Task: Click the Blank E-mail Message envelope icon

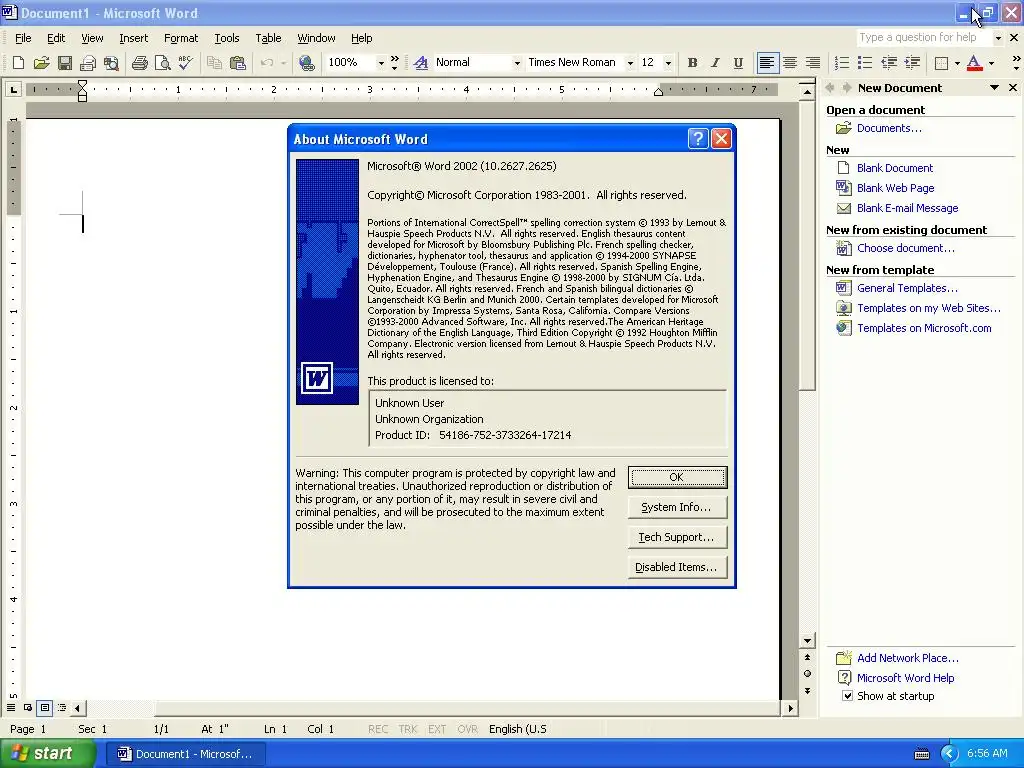Action: [844, 208]
